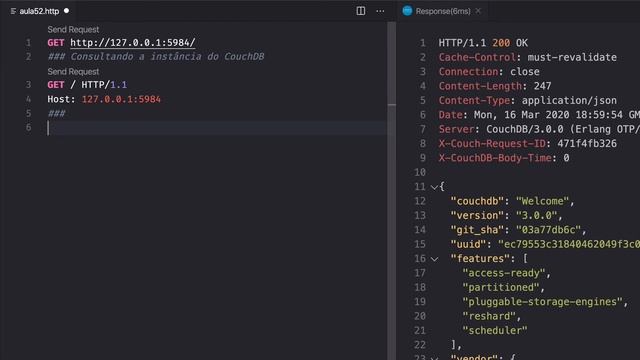The width and height of the screenshot is (640, 360).
Task: Collapse the "features" array on line 16
Action: 434,259
